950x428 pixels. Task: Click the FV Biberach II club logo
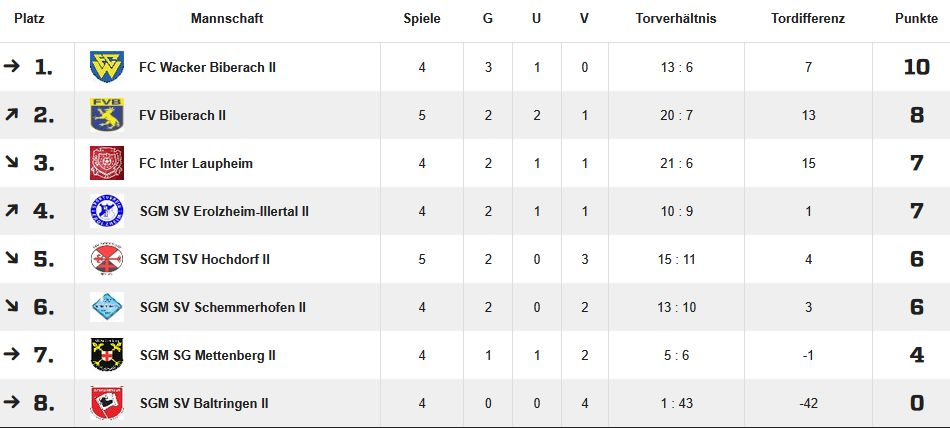point(107,115)
